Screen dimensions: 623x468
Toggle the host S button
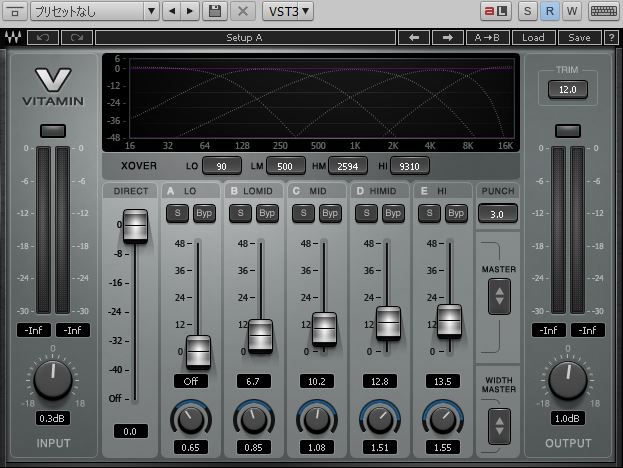pos(527,11)
